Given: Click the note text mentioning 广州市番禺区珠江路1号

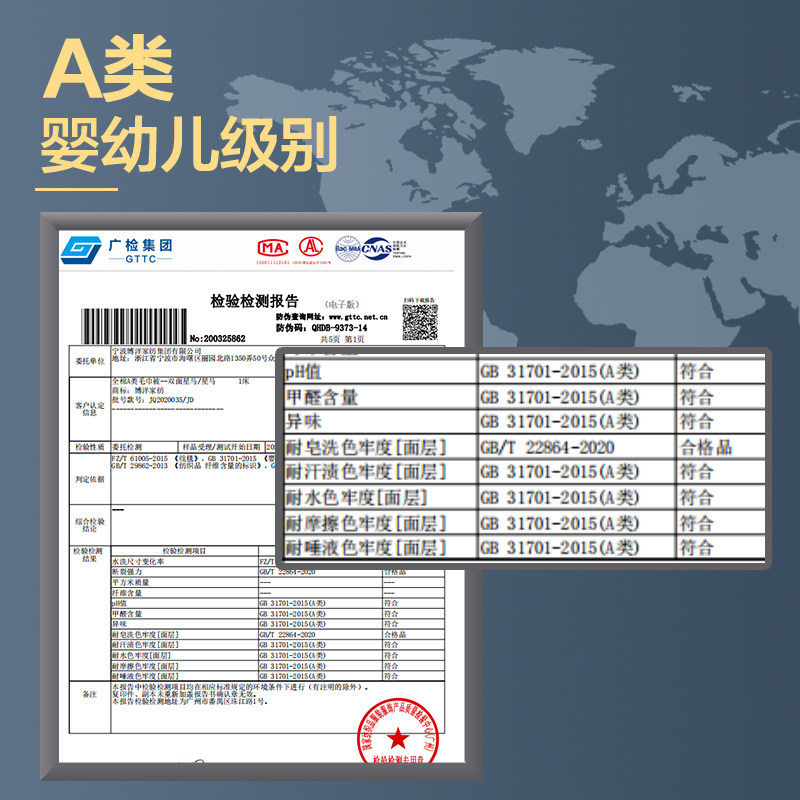Looking at the screenshot, I should pos(190,702).
